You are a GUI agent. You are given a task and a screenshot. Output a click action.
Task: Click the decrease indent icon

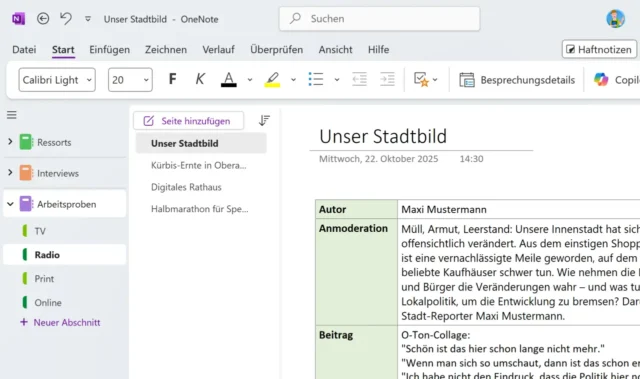click(360, 79)
